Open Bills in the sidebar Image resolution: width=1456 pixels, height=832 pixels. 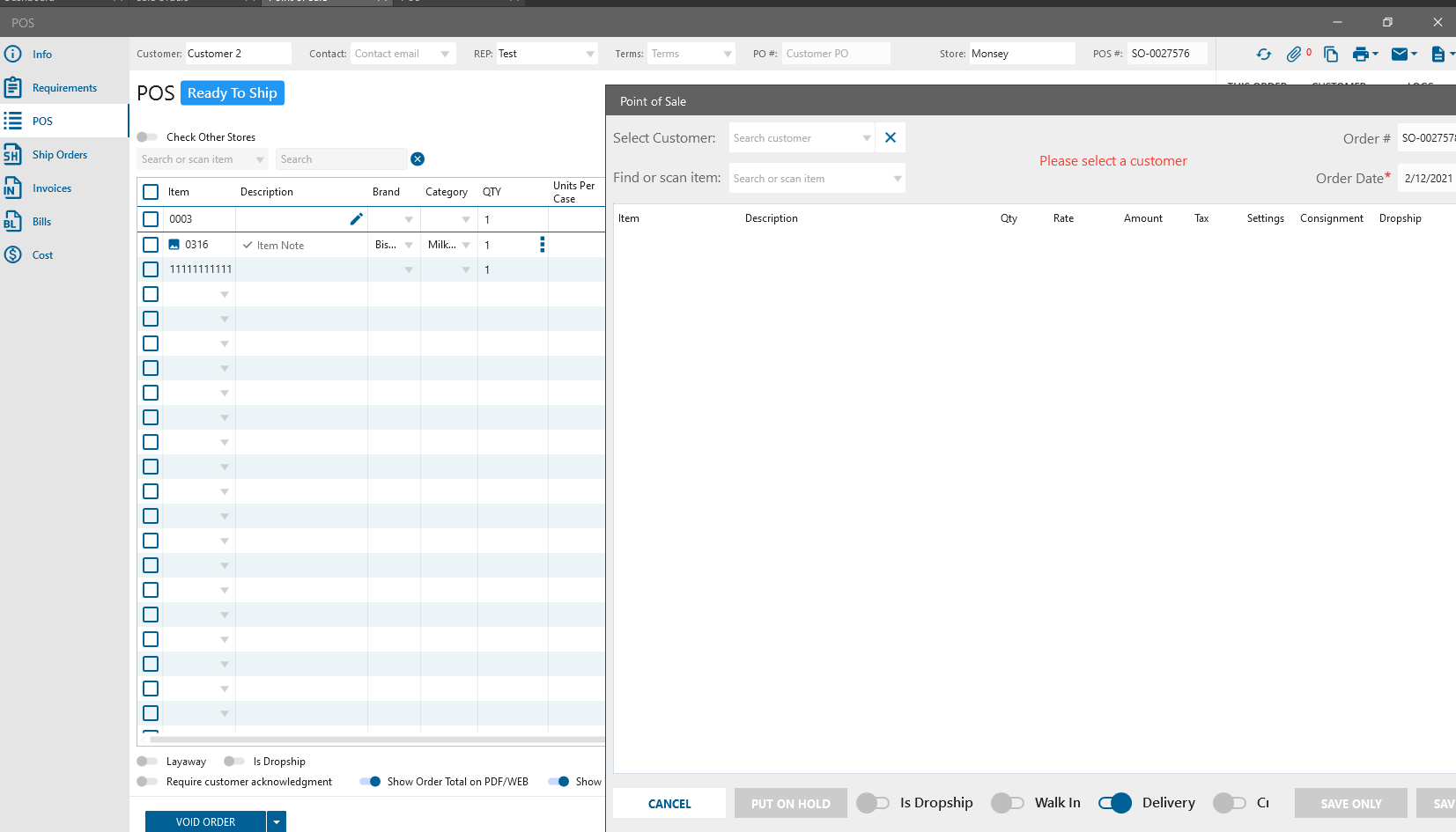(41, 222)
